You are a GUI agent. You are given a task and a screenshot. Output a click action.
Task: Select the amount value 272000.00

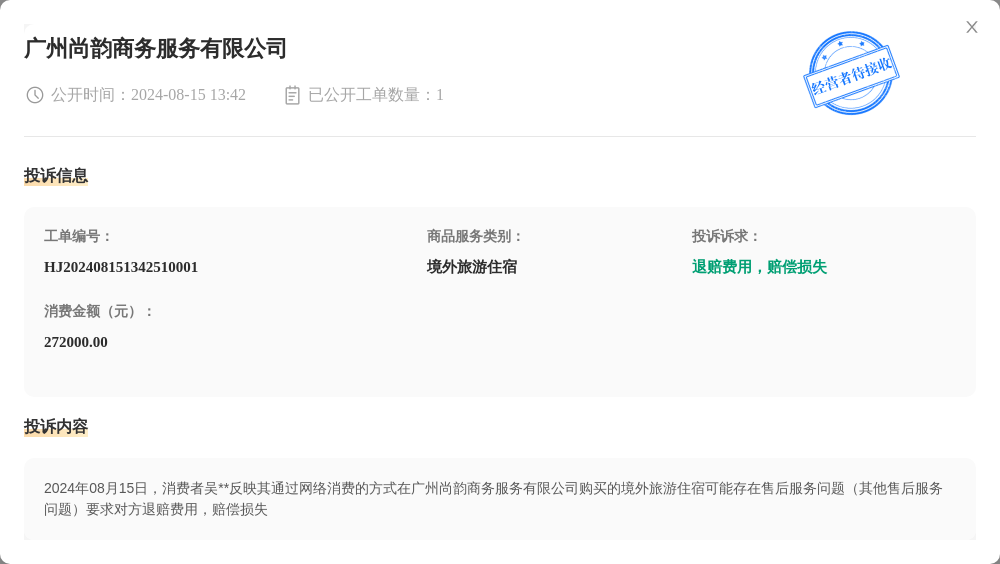(x=76, y=343)
